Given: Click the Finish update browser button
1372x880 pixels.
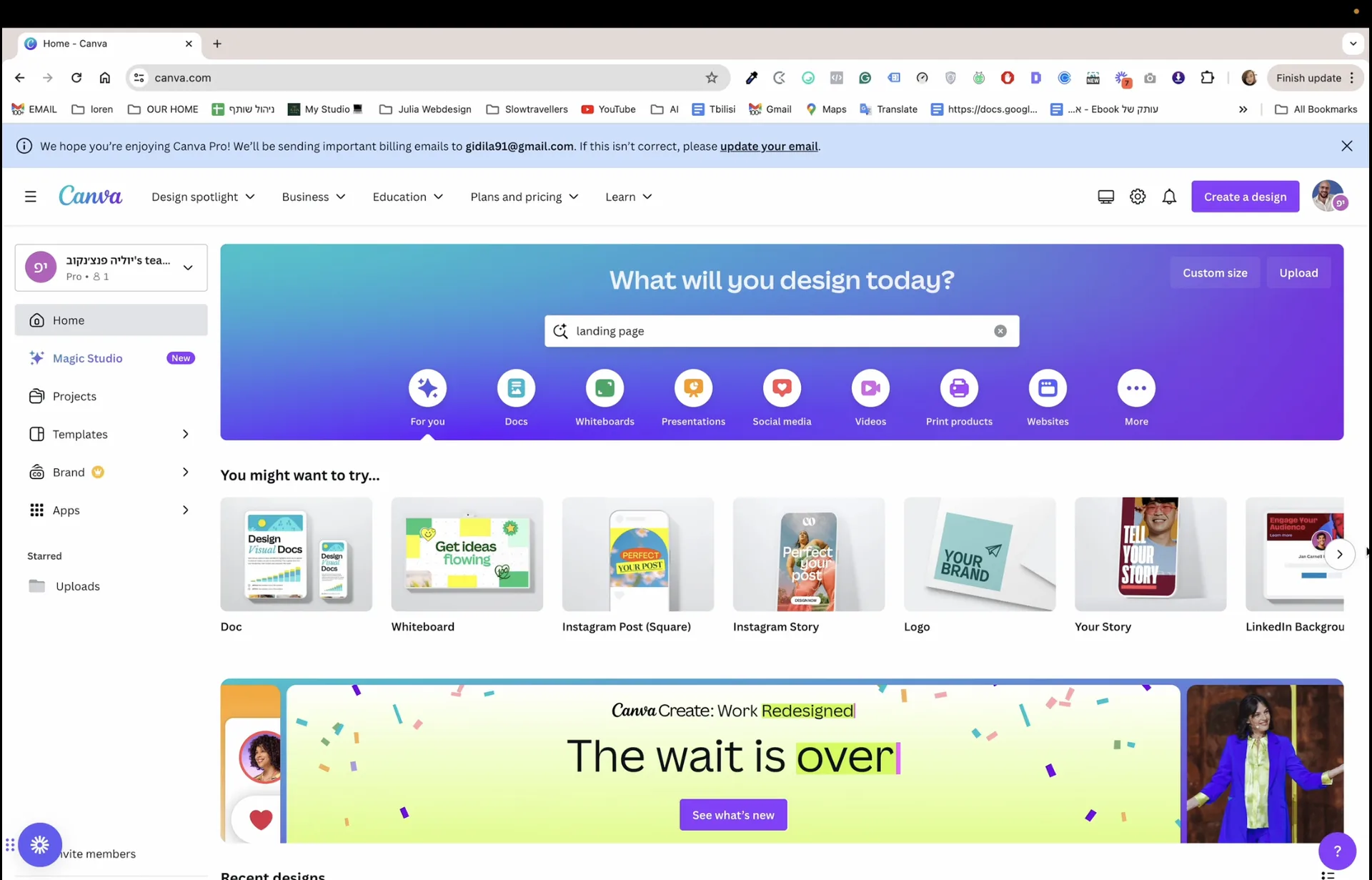Looking at the screenshot, I should click(x=1315, y=78).
